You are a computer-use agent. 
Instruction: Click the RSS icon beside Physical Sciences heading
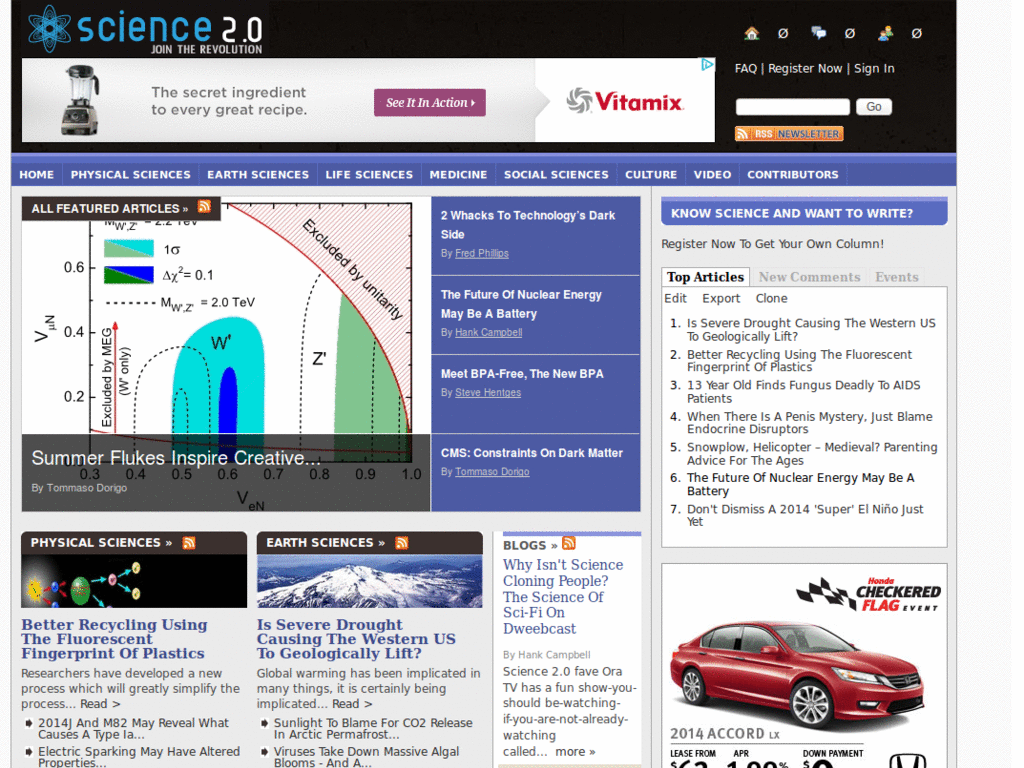click(x=189, y=542)
